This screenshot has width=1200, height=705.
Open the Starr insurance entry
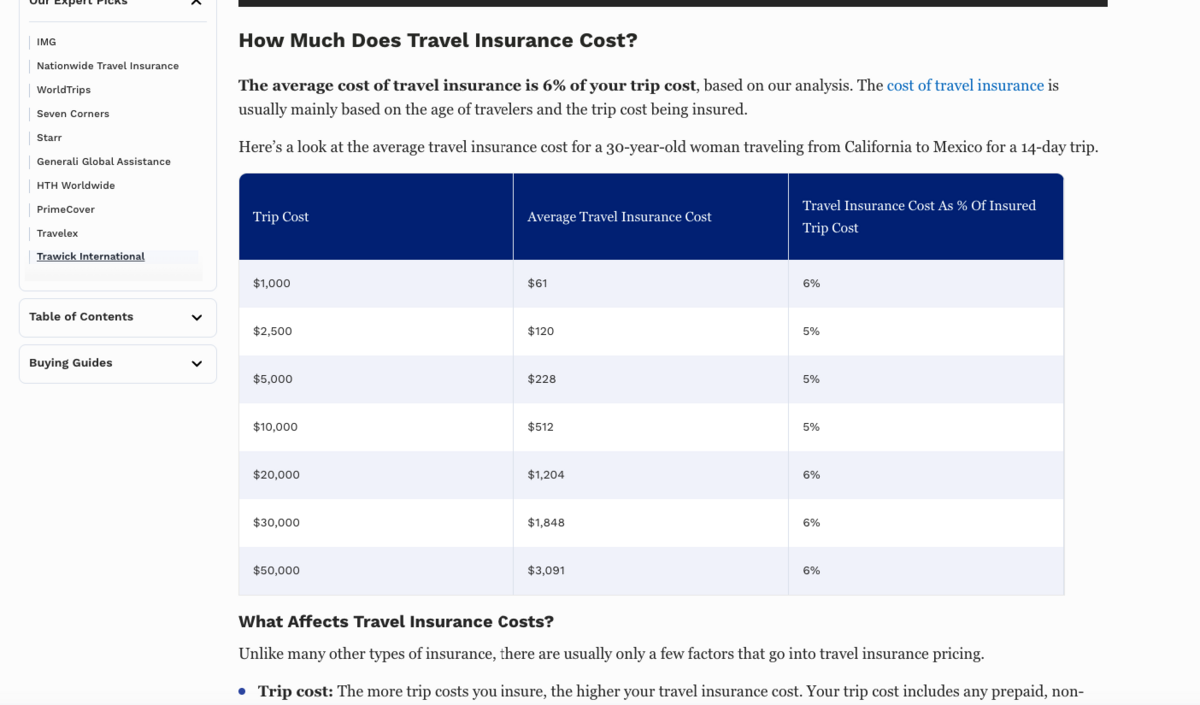coord(49,137)
